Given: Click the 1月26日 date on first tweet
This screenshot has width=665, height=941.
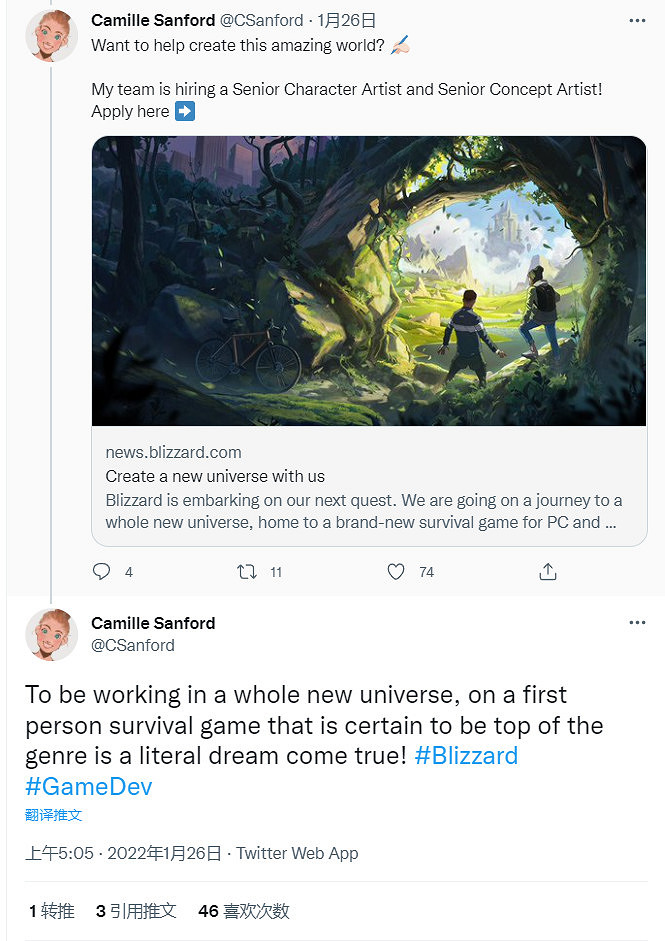Looking at the screenshot, I should coord(346,20).
